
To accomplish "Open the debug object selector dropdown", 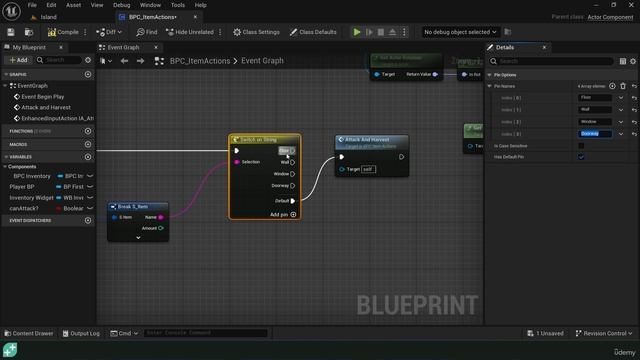I will click(x=460, y=32).
